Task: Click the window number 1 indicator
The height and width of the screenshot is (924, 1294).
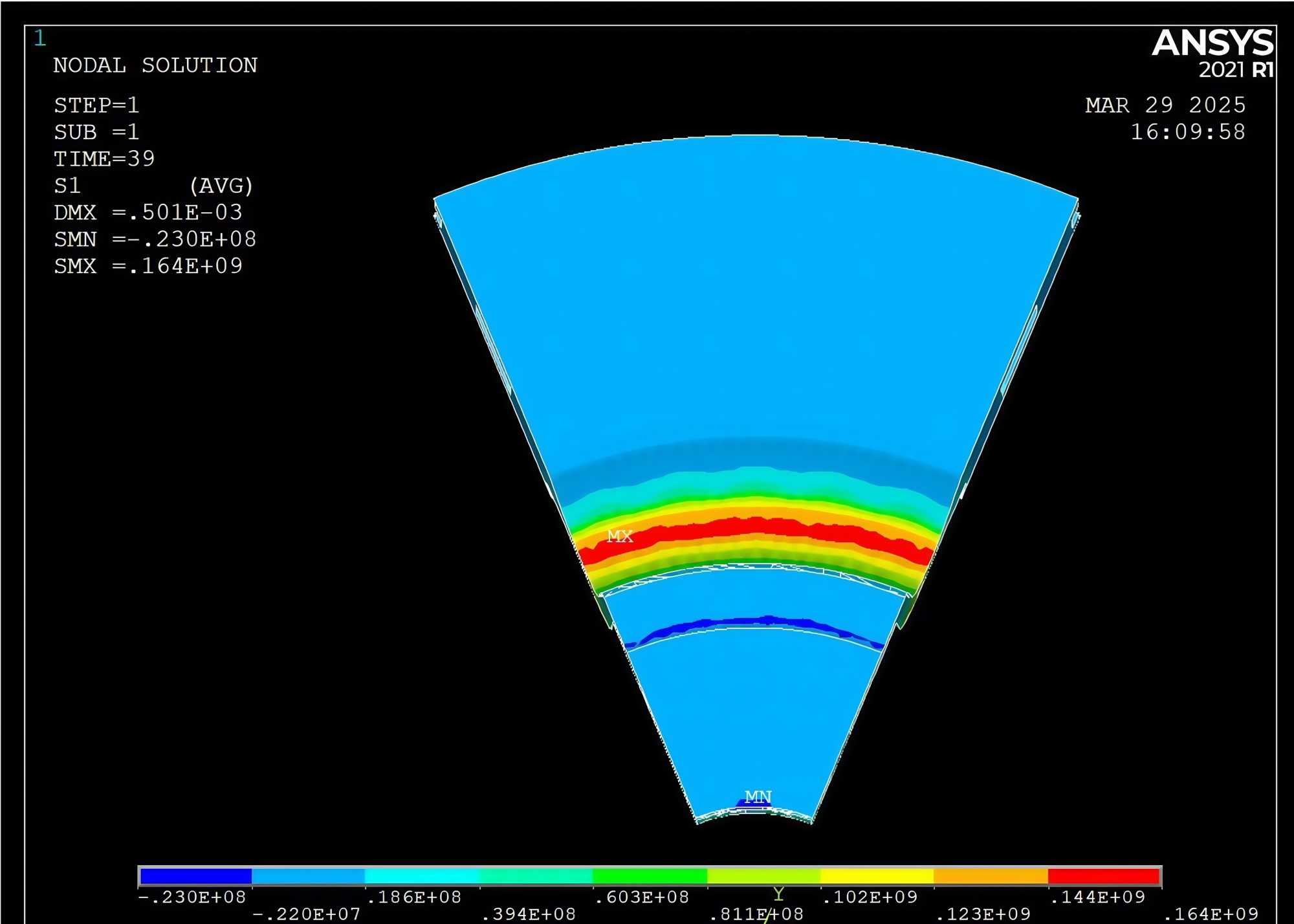Action: point(40,38)
